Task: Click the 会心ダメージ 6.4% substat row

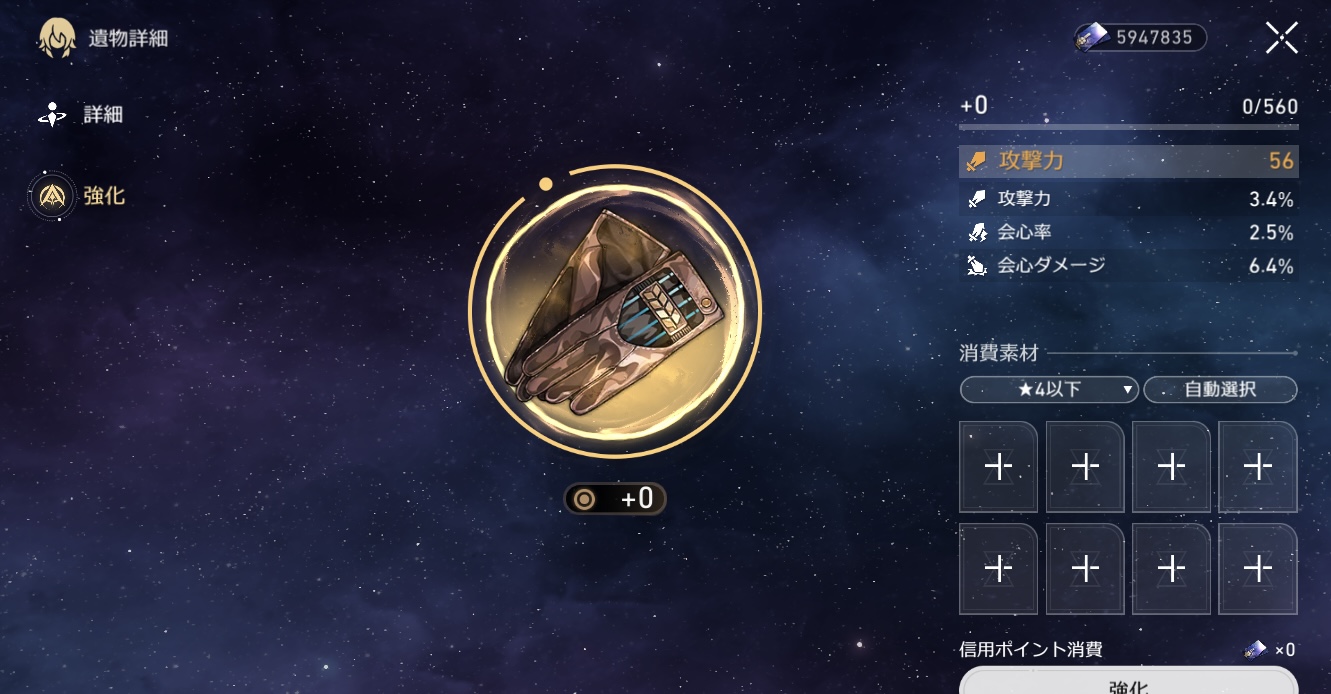Action: pos(1129,265)
